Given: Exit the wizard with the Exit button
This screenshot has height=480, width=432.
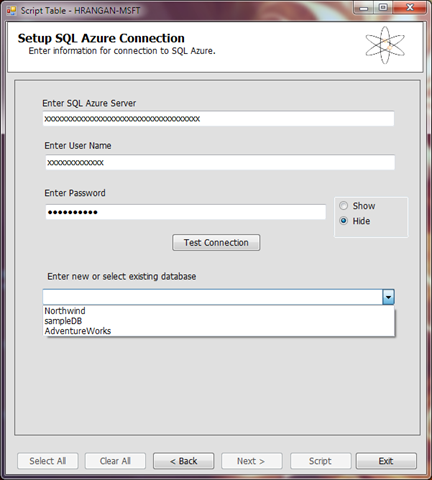Looking at the screenshot, I should 386,461.
